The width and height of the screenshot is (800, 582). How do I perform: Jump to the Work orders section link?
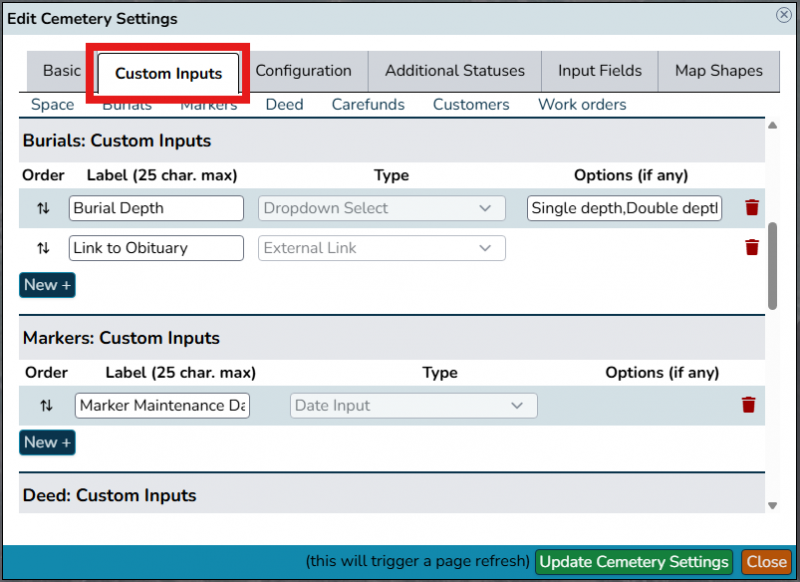(x=582, y=105)
